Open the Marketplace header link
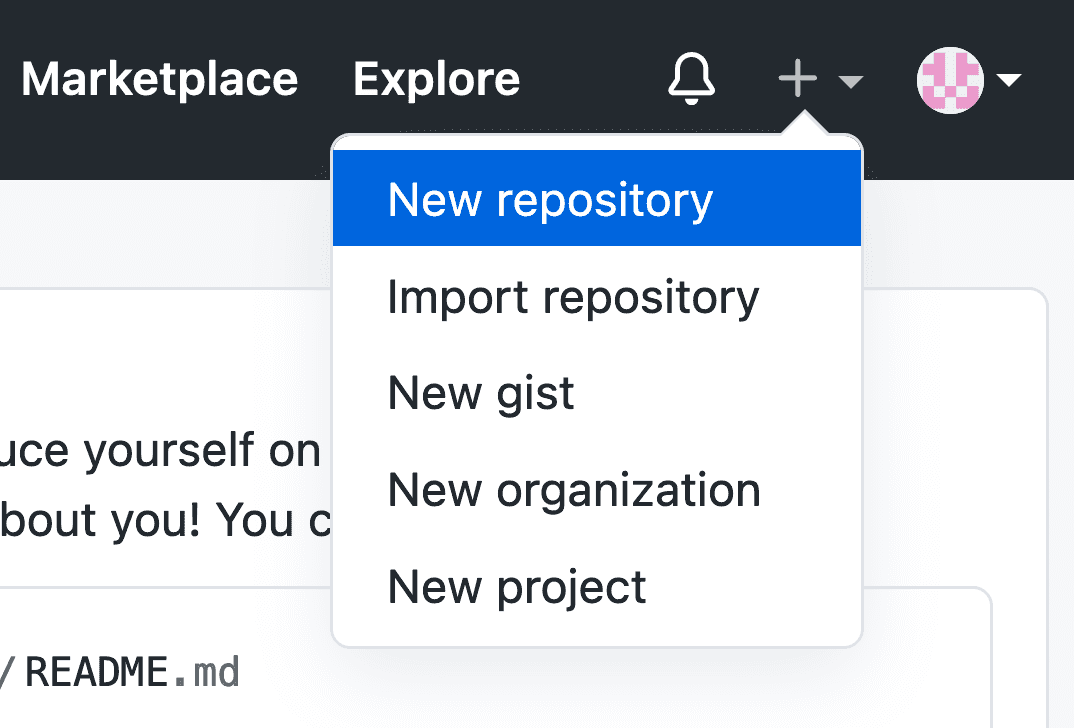Image resolution: width=1074 pixels, height=728 pixels. point(159,79)
